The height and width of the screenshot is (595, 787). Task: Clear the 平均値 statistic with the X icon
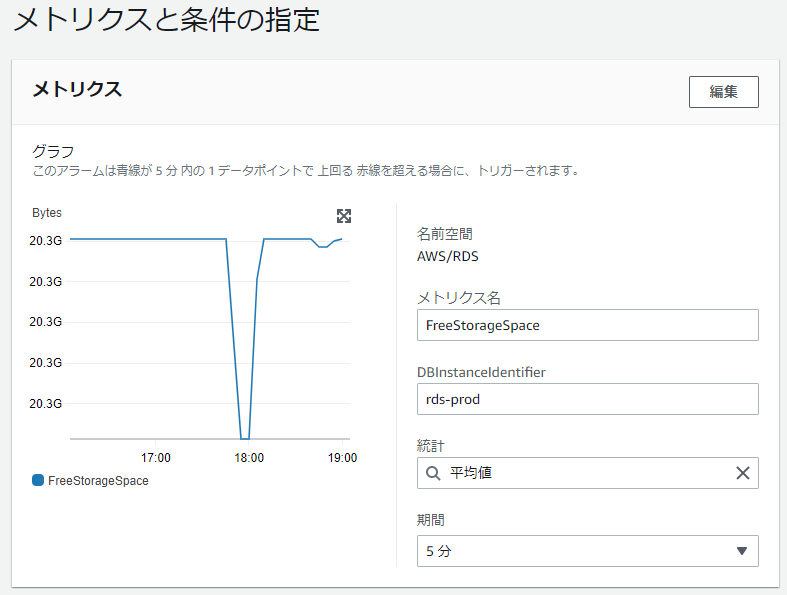coord(742,473)
